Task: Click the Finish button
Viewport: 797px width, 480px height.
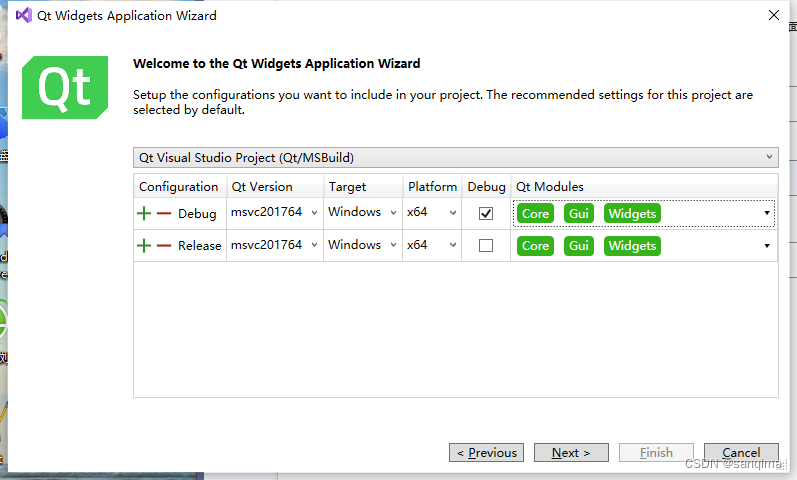Action: click(x=656, y=453)
